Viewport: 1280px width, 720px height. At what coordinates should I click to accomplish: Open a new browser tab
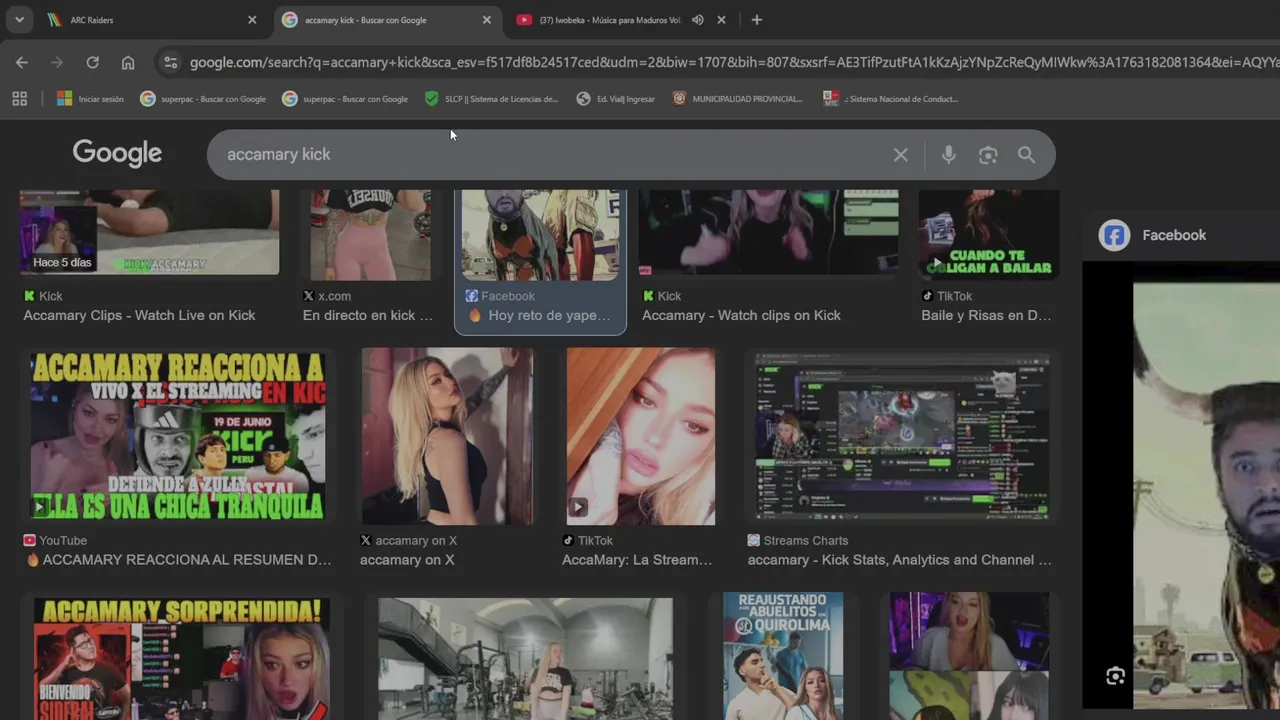click(757, 20)
